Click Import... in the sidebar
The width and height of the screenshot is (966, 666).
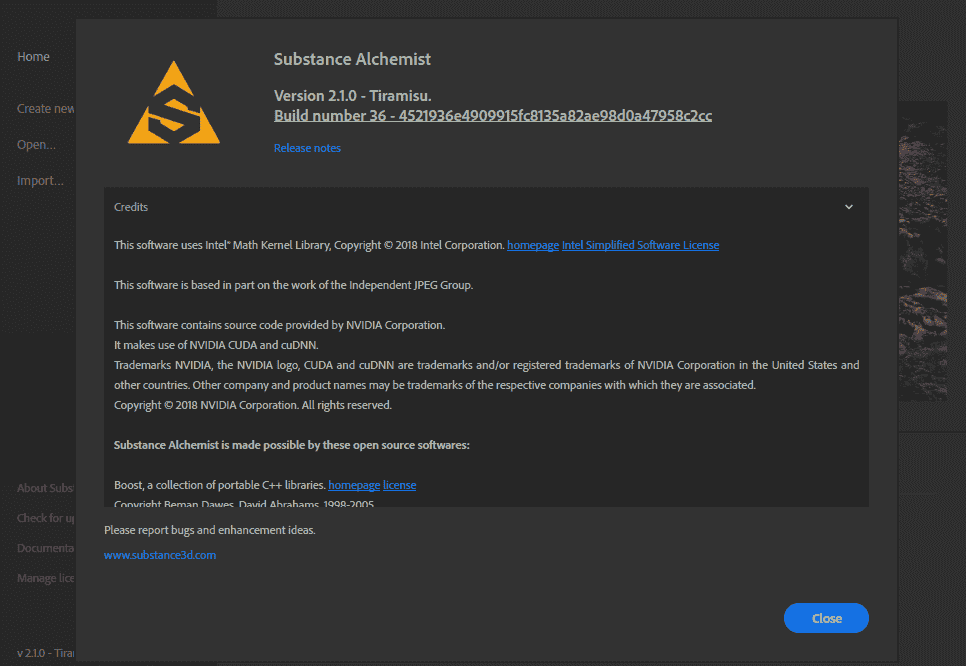coord(40,180)
